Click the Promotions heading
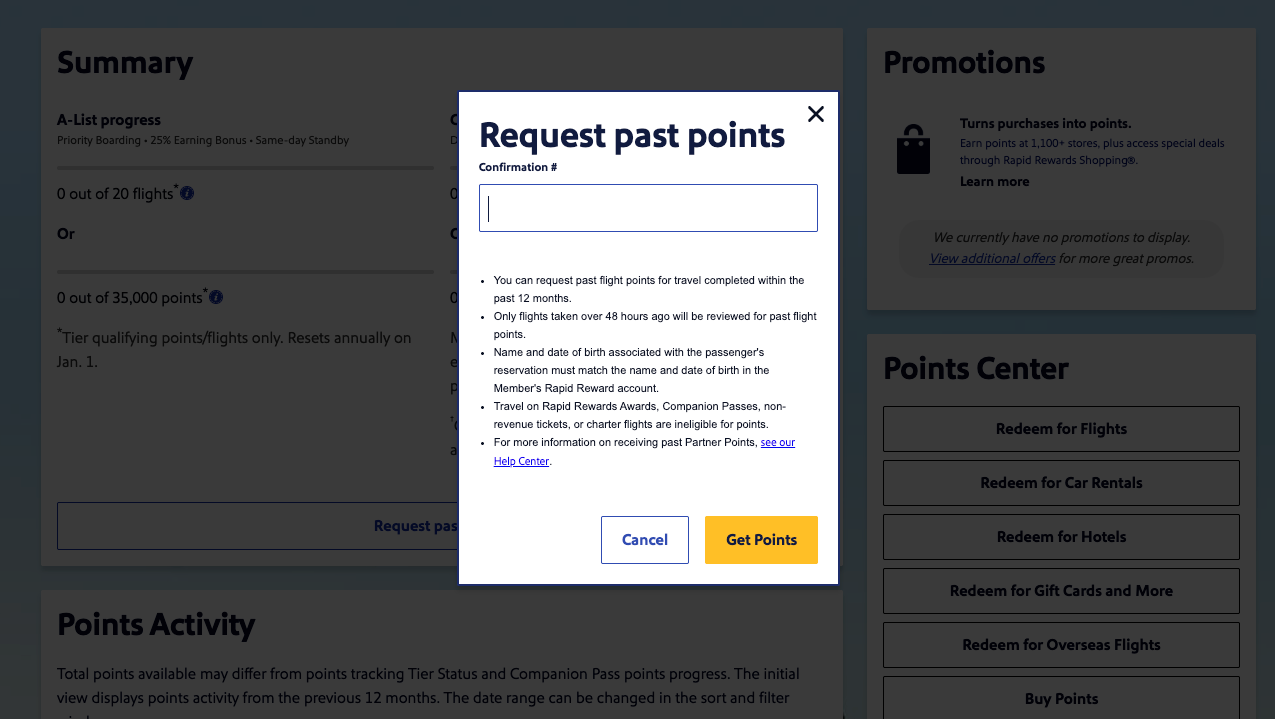The image size is (1275, 719). click(x=963, y=62)
